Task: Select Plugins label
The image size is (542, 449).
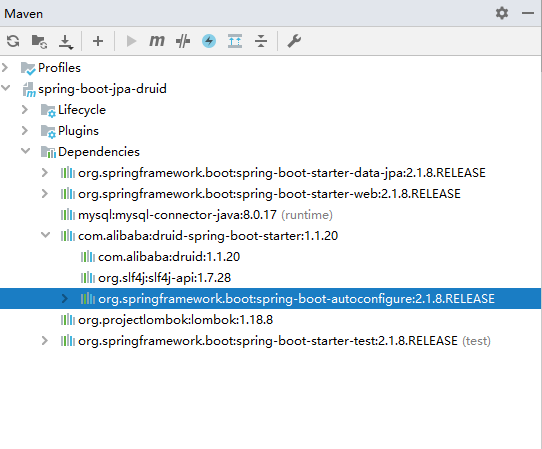Action: click(x=78, y=131)
